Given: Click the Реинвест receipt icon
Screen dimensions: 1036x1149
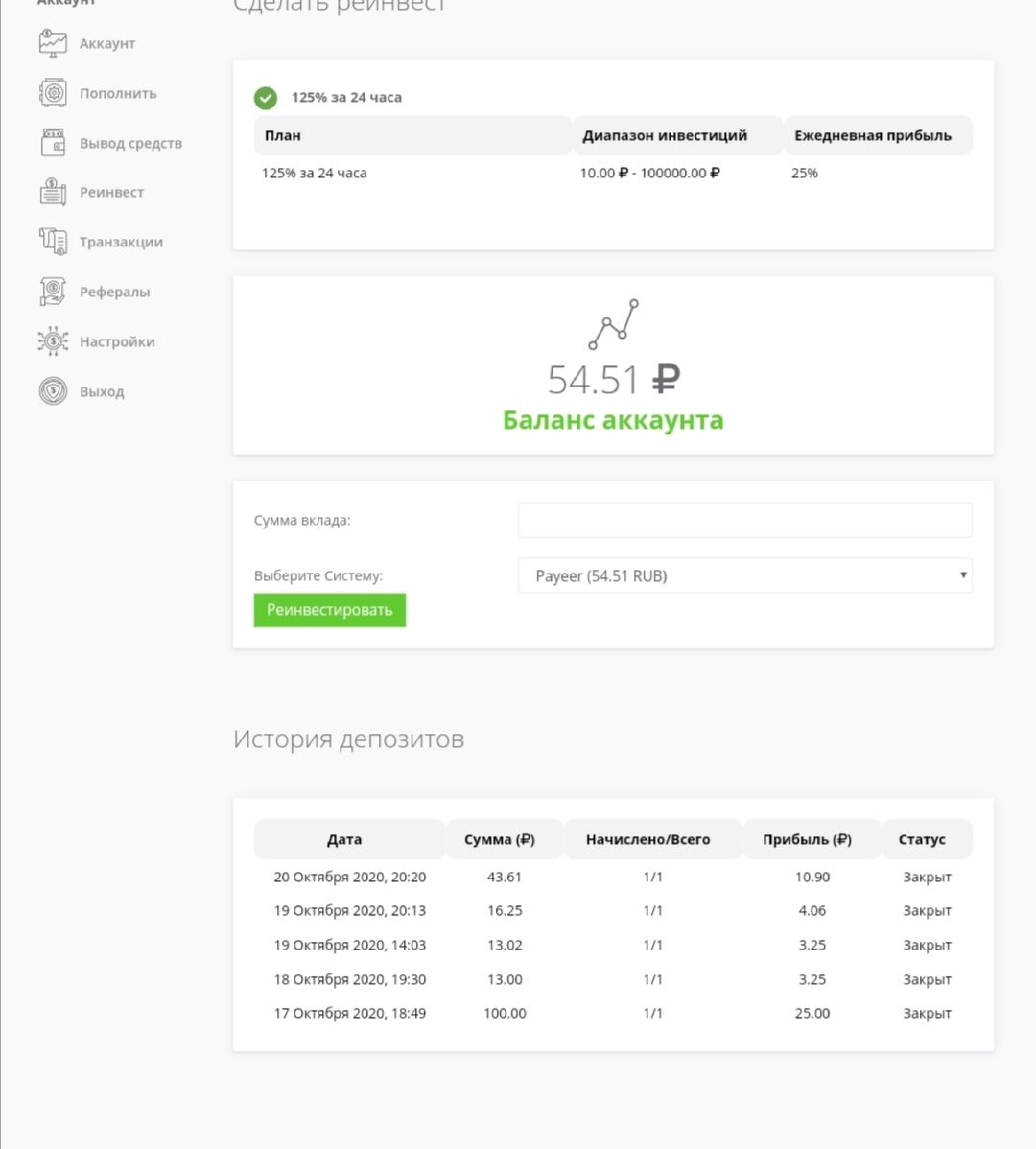Looking at the screenshot, I should [53, 192].
